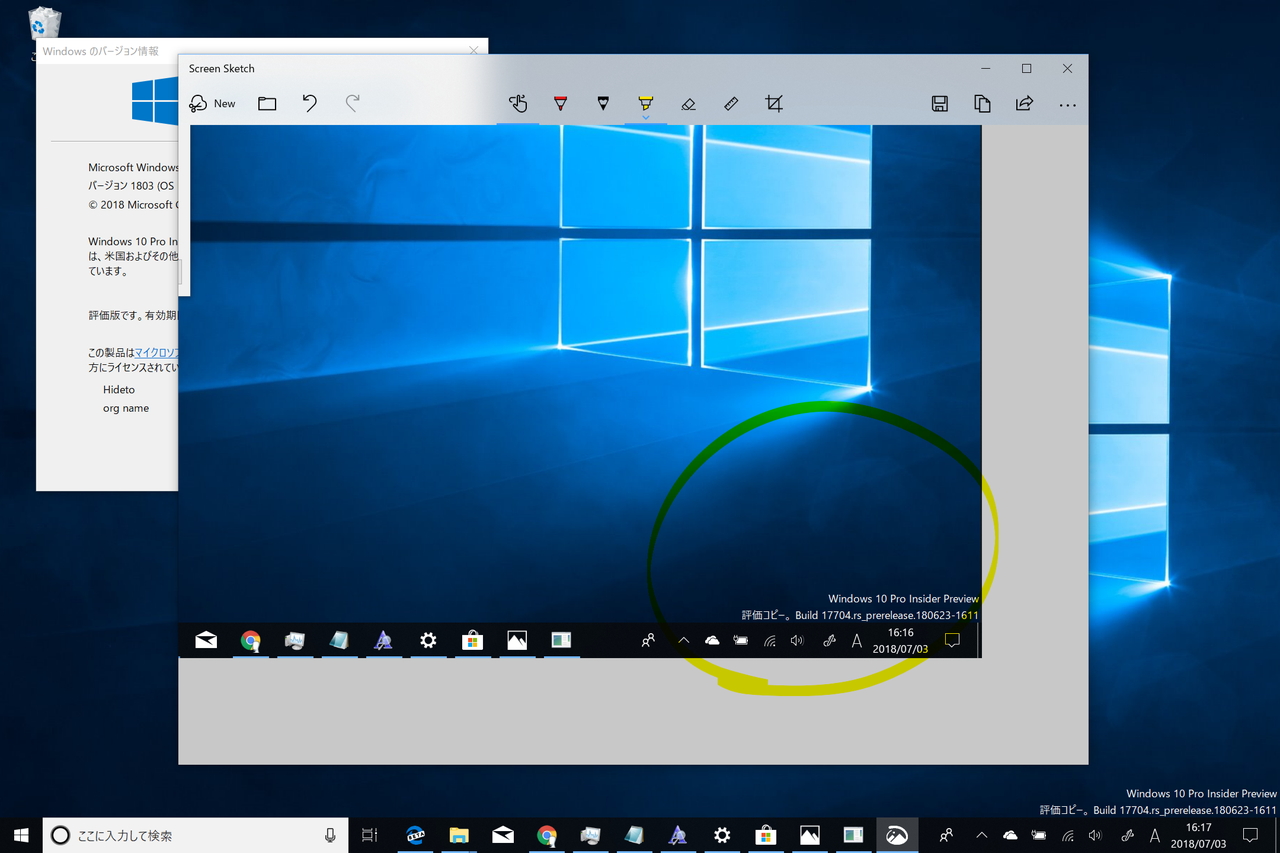Open Microsoft Store from the taskbar
Viewport: 1280px width, 853px height.
click(766, 835)
